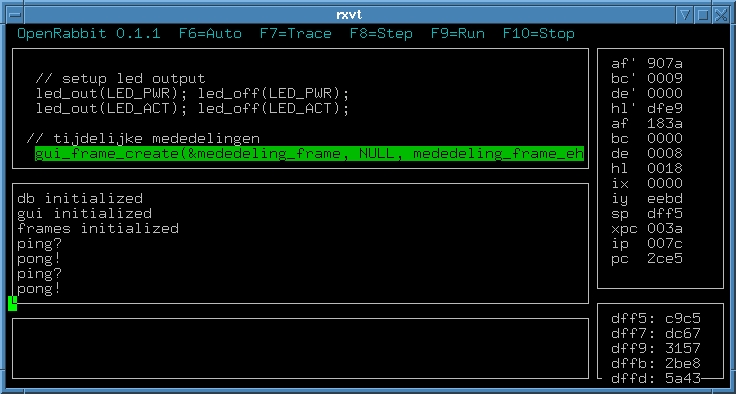Viewport: 736px width, 394px height.
Task: Click the af' register value 907a
Action: [x=665, y=63]
